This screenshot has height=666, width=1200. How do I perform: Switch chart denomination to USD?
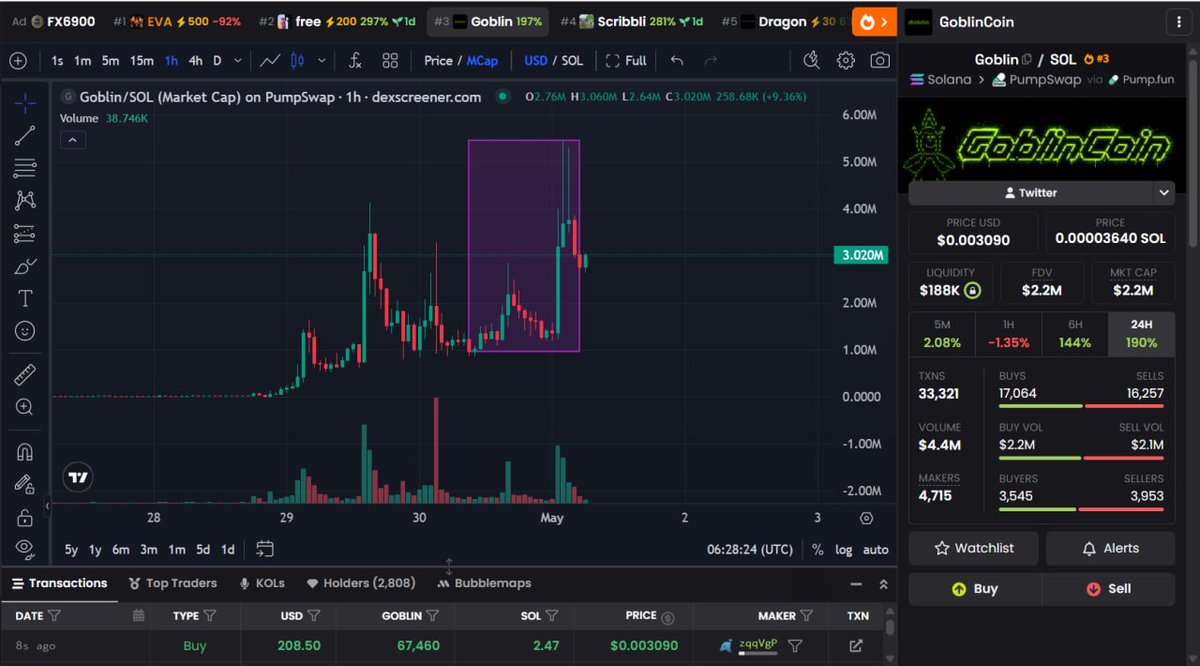click(536, 60)
